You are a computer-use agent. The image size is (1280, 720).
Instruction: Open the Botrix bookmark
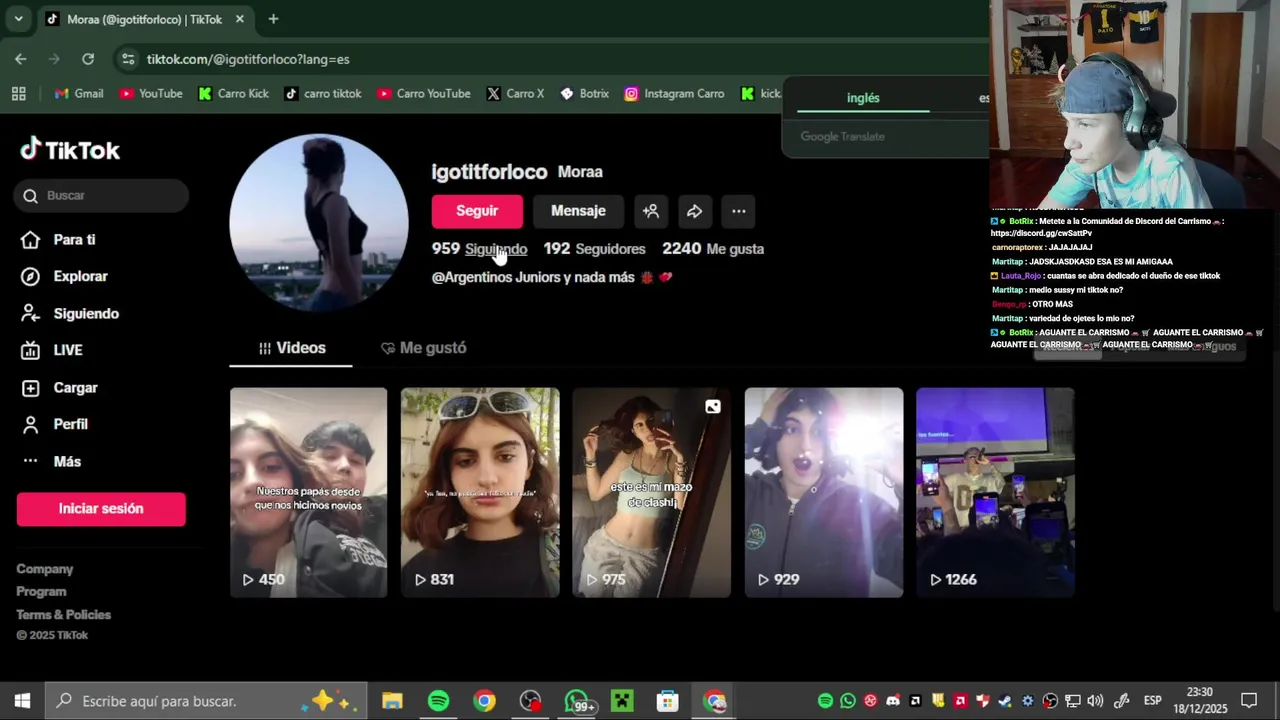tap(584, 94)
